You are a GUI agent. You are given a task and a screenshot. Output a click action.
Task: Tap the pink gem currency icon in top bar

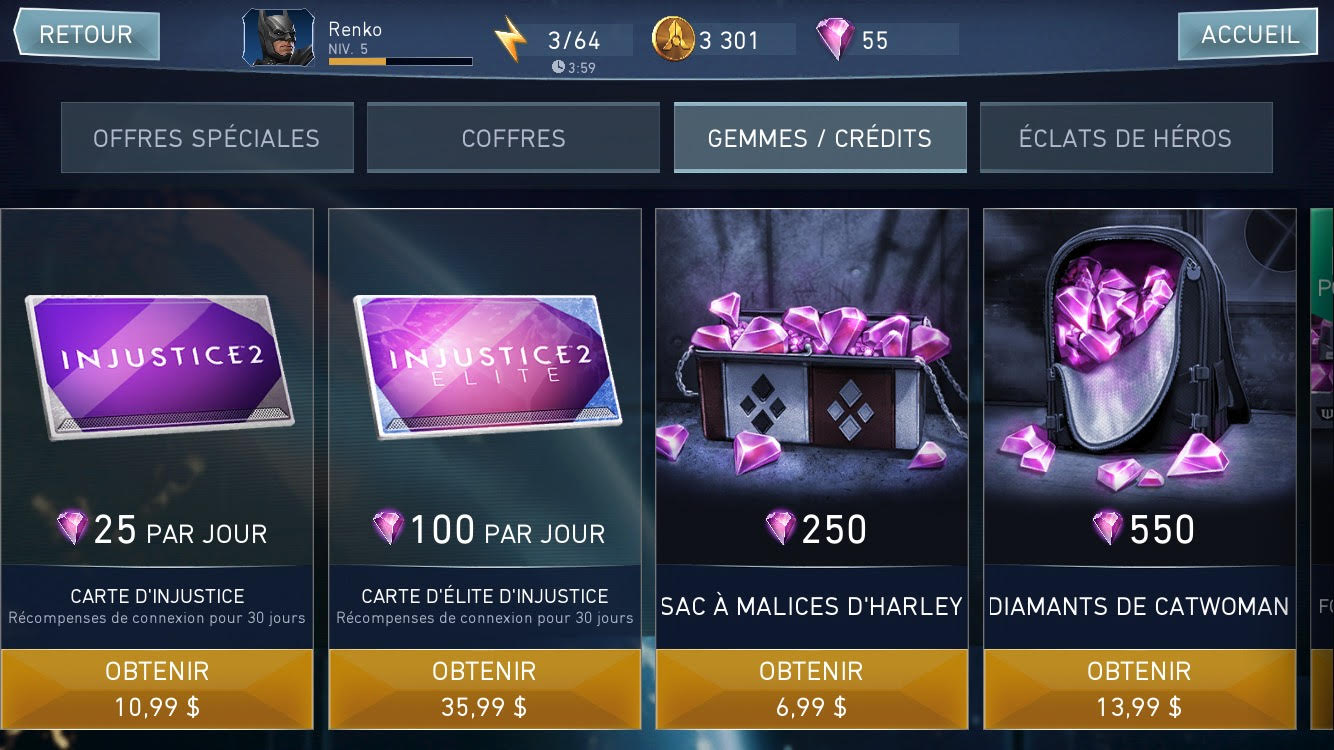click(835, 40)
